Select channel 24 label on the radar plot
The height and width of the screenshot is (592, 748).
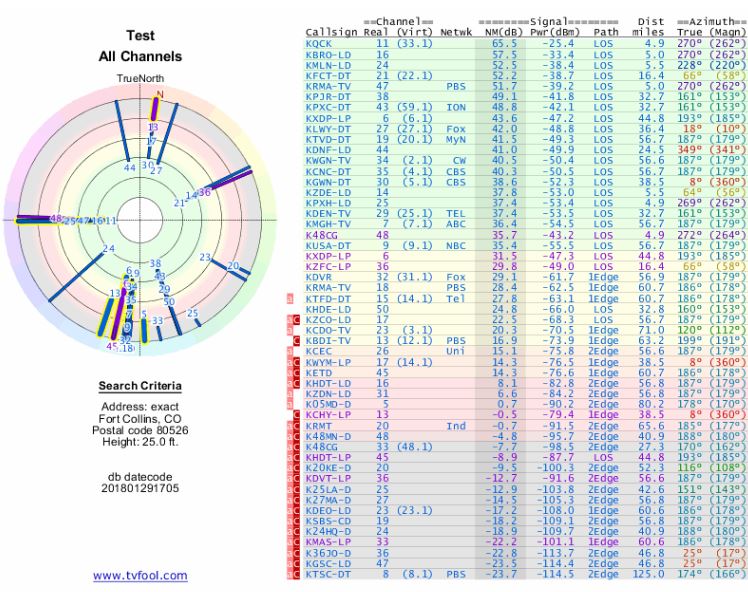[x=110, y=249]
